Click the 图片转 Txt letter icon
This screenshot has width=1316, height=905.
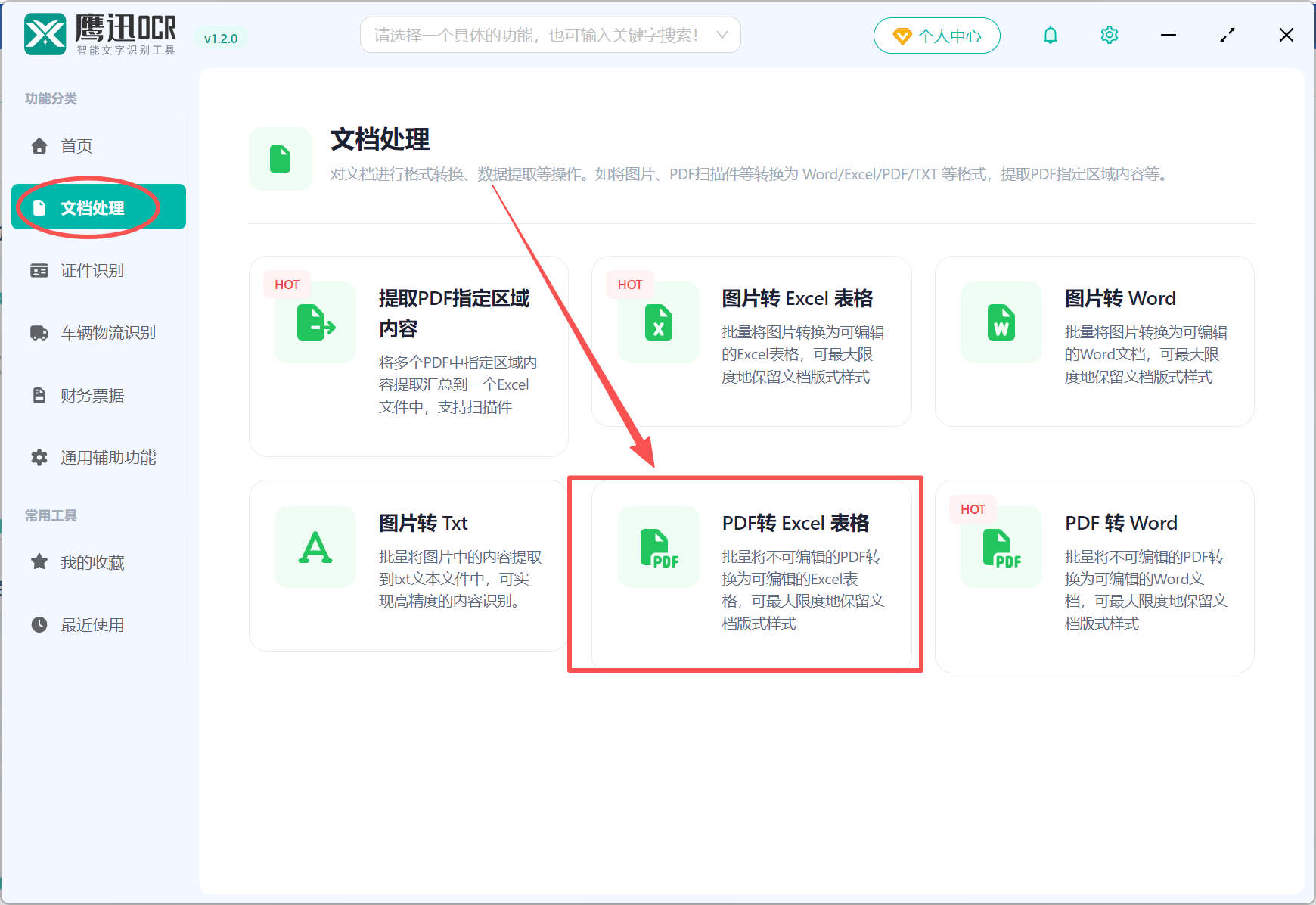tap(315, 547)
